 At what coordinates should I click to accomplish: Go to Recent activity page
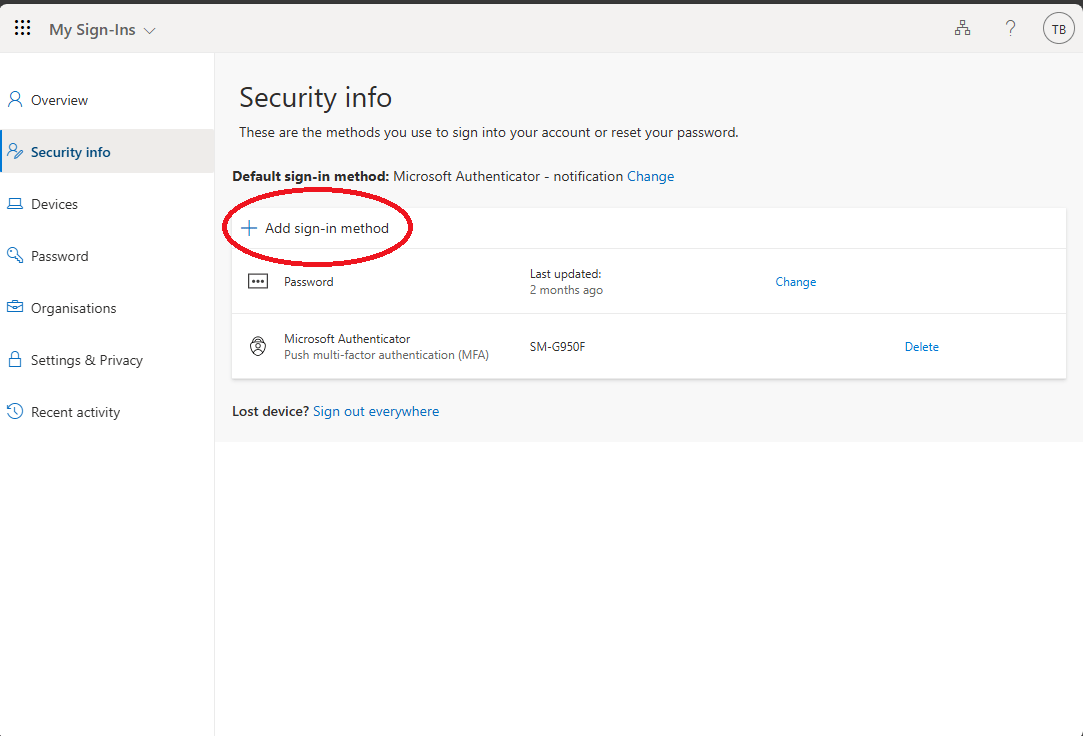click(75, 412)
